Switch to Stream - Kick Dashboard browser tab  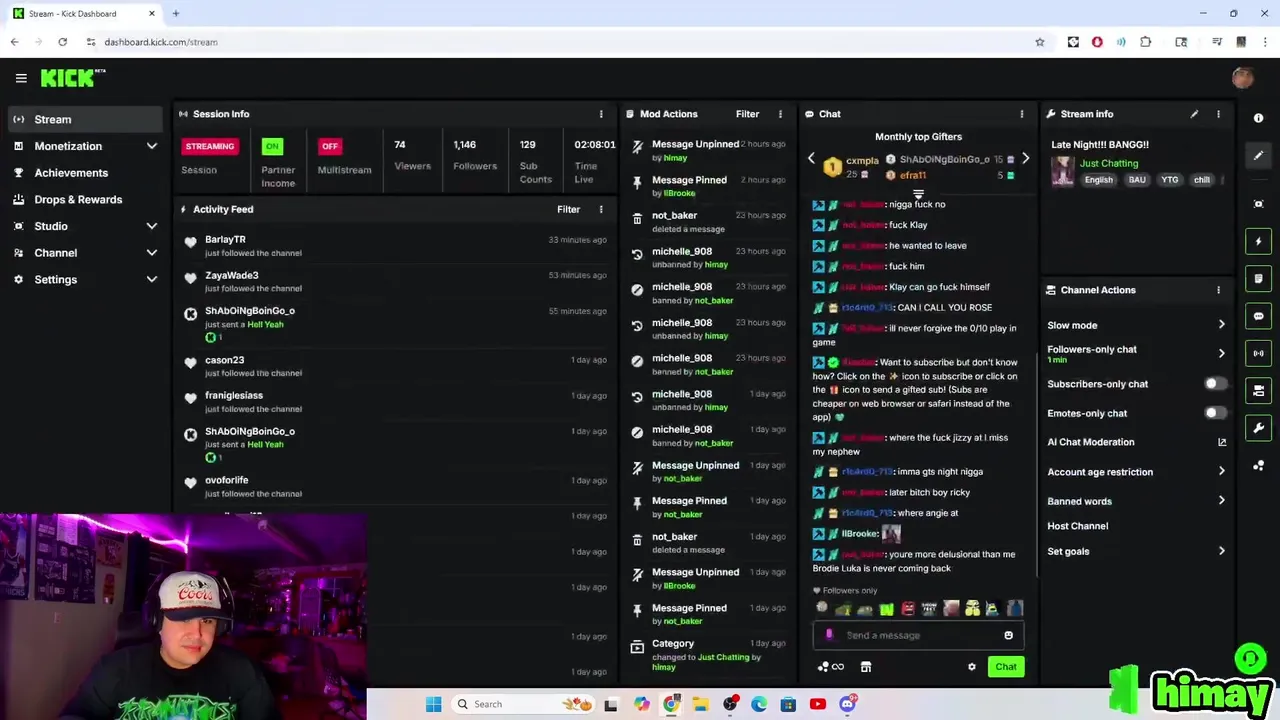[82, 14]
